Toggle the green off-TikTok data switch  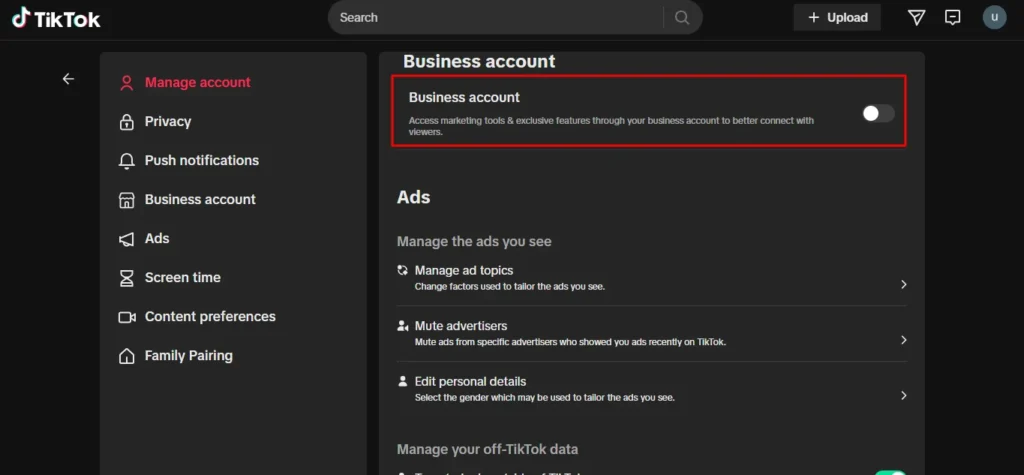tap(890, 472)
